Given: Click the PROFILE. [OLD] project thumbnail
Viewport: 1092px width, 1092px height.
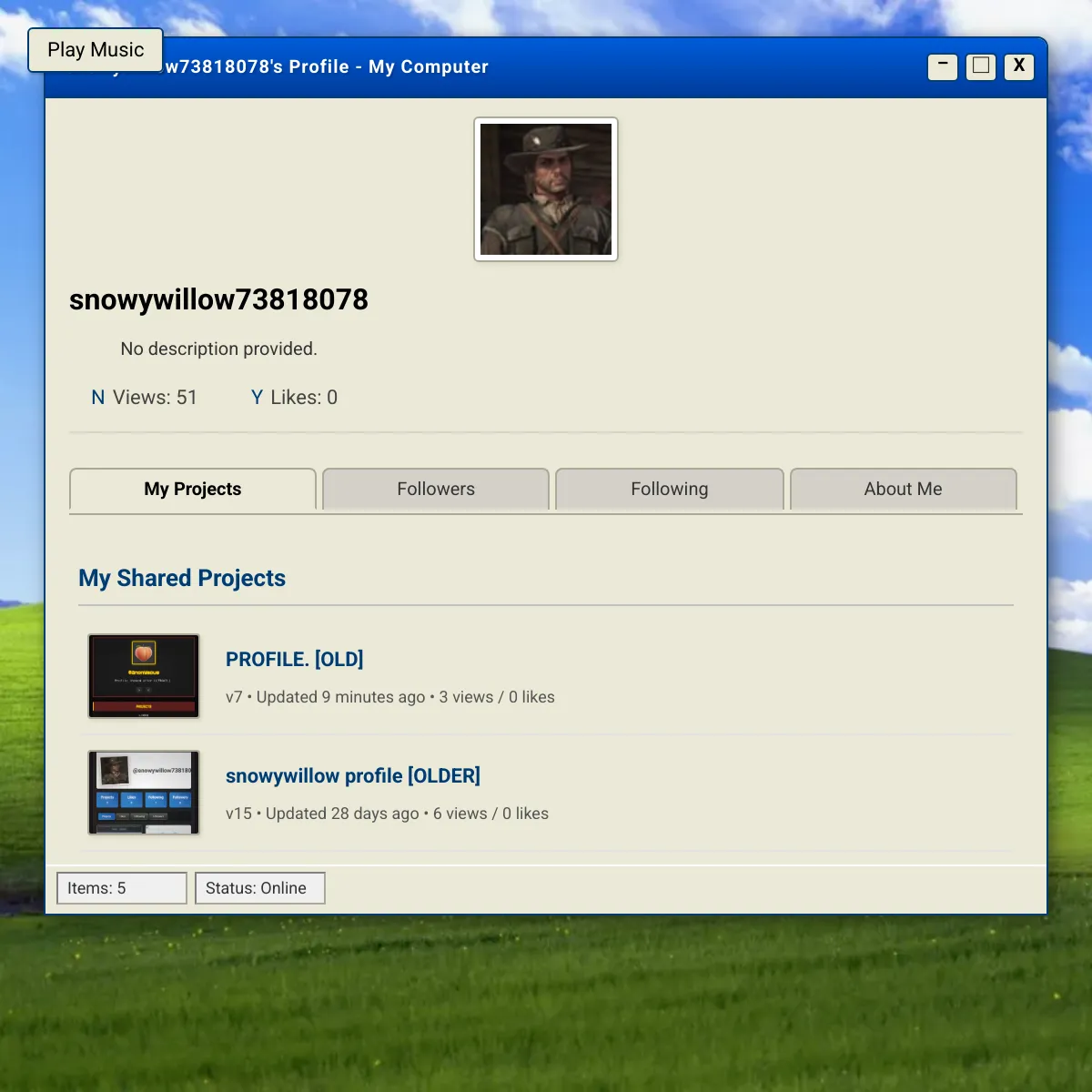Looking at the screenshot, I should coord(144,675).
